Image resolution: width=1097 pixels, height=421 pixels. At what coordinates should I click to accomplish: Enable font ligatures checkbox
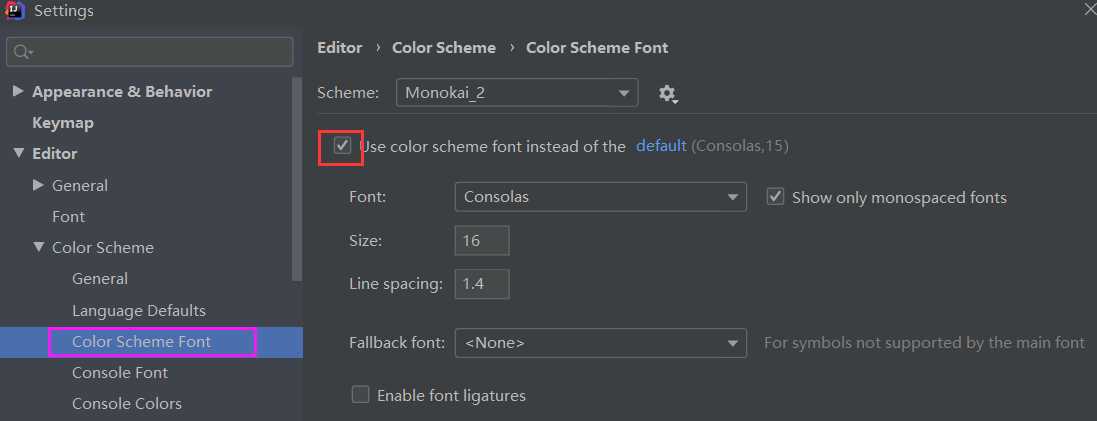point(361,395)
